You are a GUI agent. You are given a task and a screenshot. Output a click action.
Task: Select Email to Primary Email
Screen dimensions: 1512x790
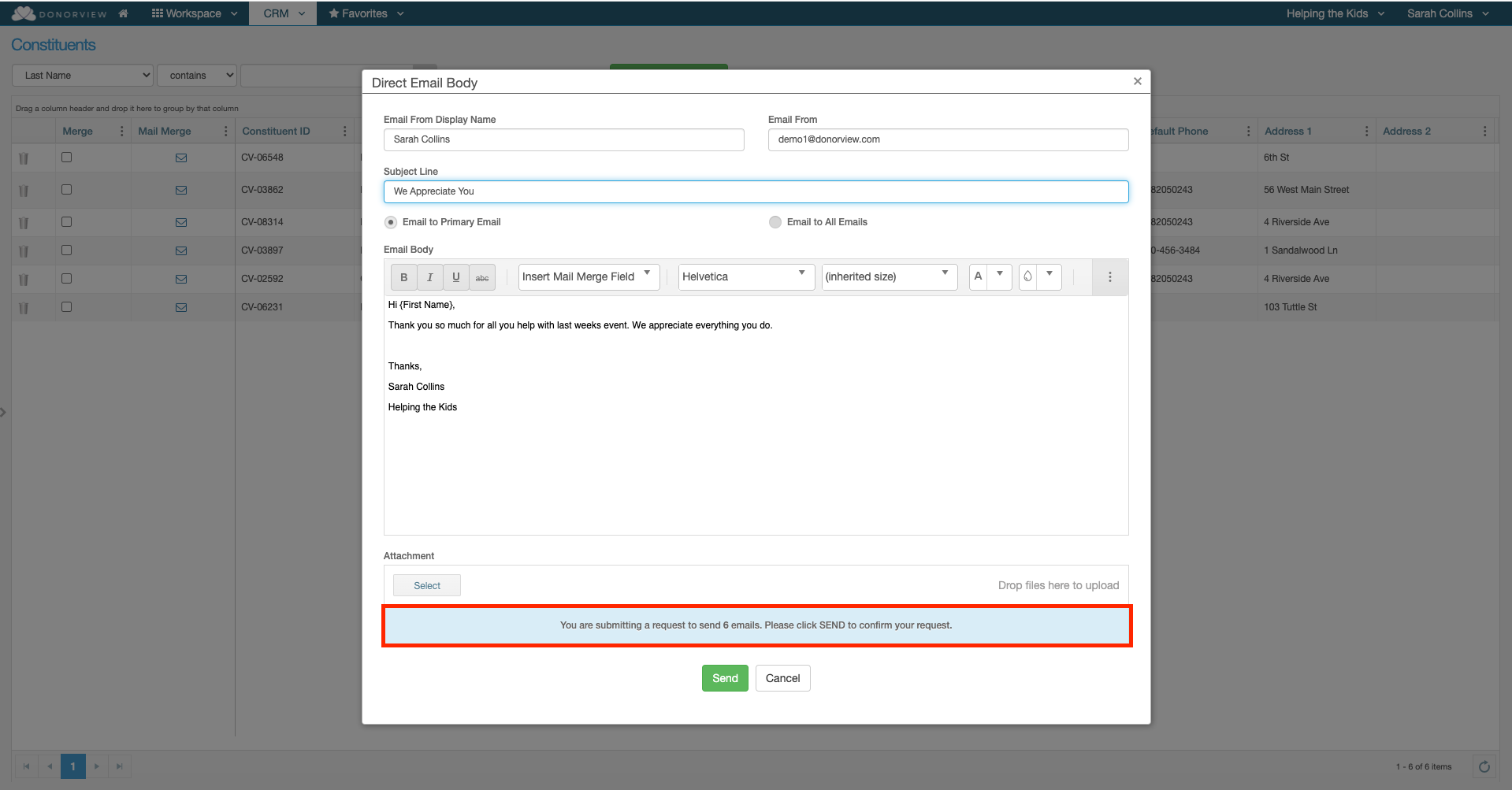tap(390, 221)
